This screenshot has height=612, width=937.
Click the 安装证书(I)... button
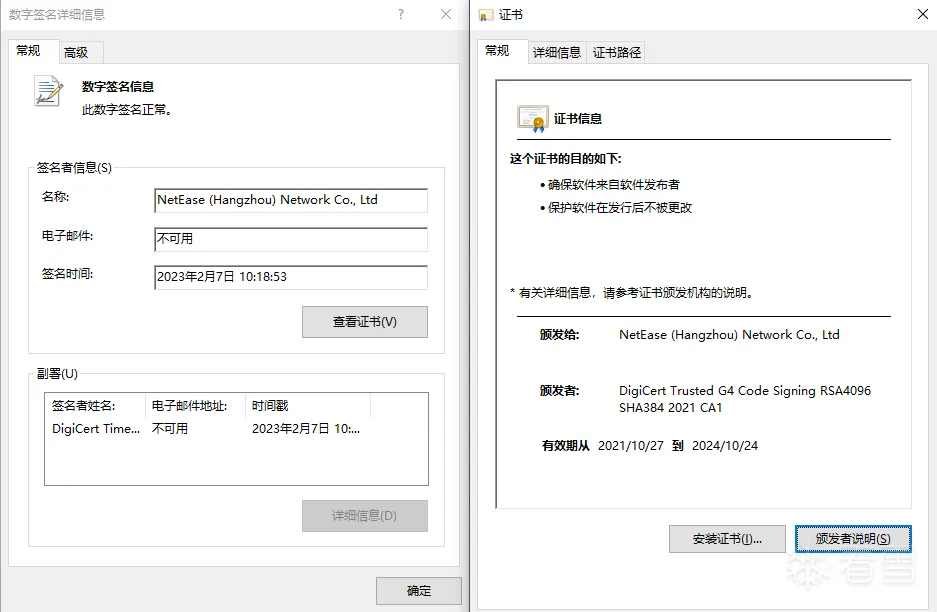point(727,538)
